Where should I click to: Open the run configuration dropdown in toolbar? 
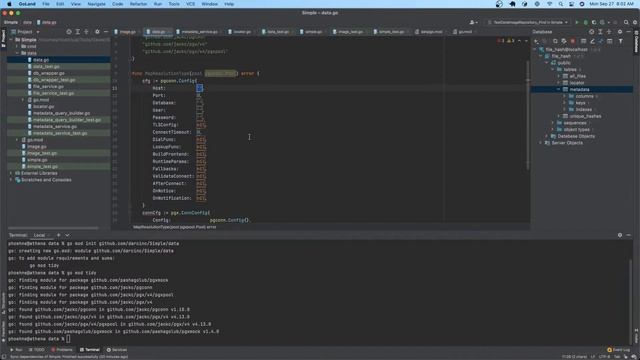pos(528,22)
